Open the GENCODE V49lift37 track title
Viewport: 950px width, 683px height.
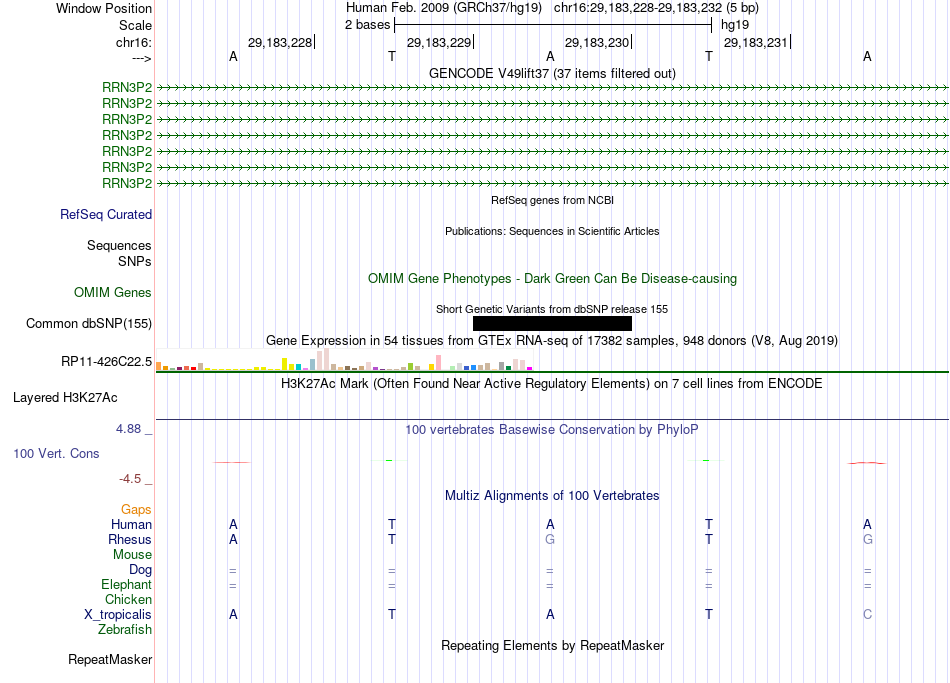[x=552, y=73]
